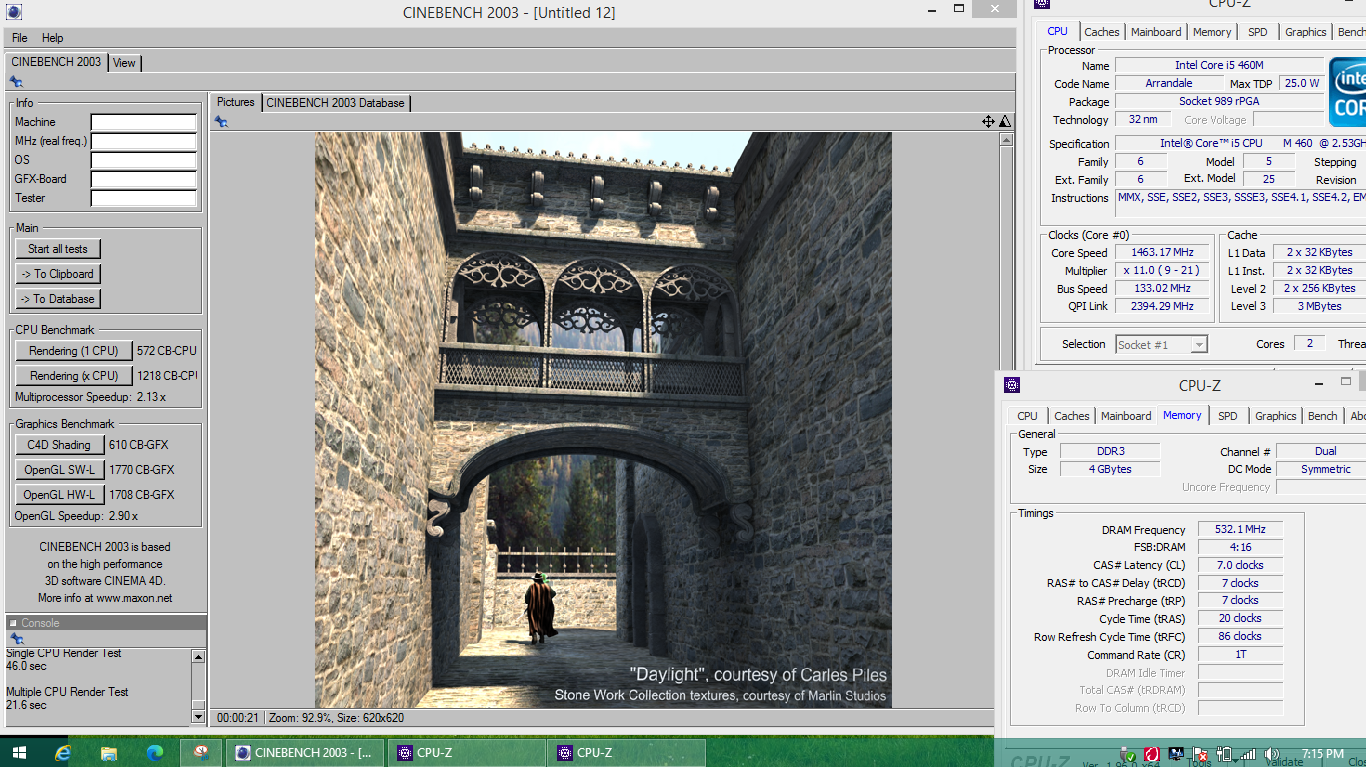The width and height of the screenshot is (1366, 767).
Task: Click the 'Intel Core i5 460M' name field
Action: pyautogui.click(x=1219, y=66)
